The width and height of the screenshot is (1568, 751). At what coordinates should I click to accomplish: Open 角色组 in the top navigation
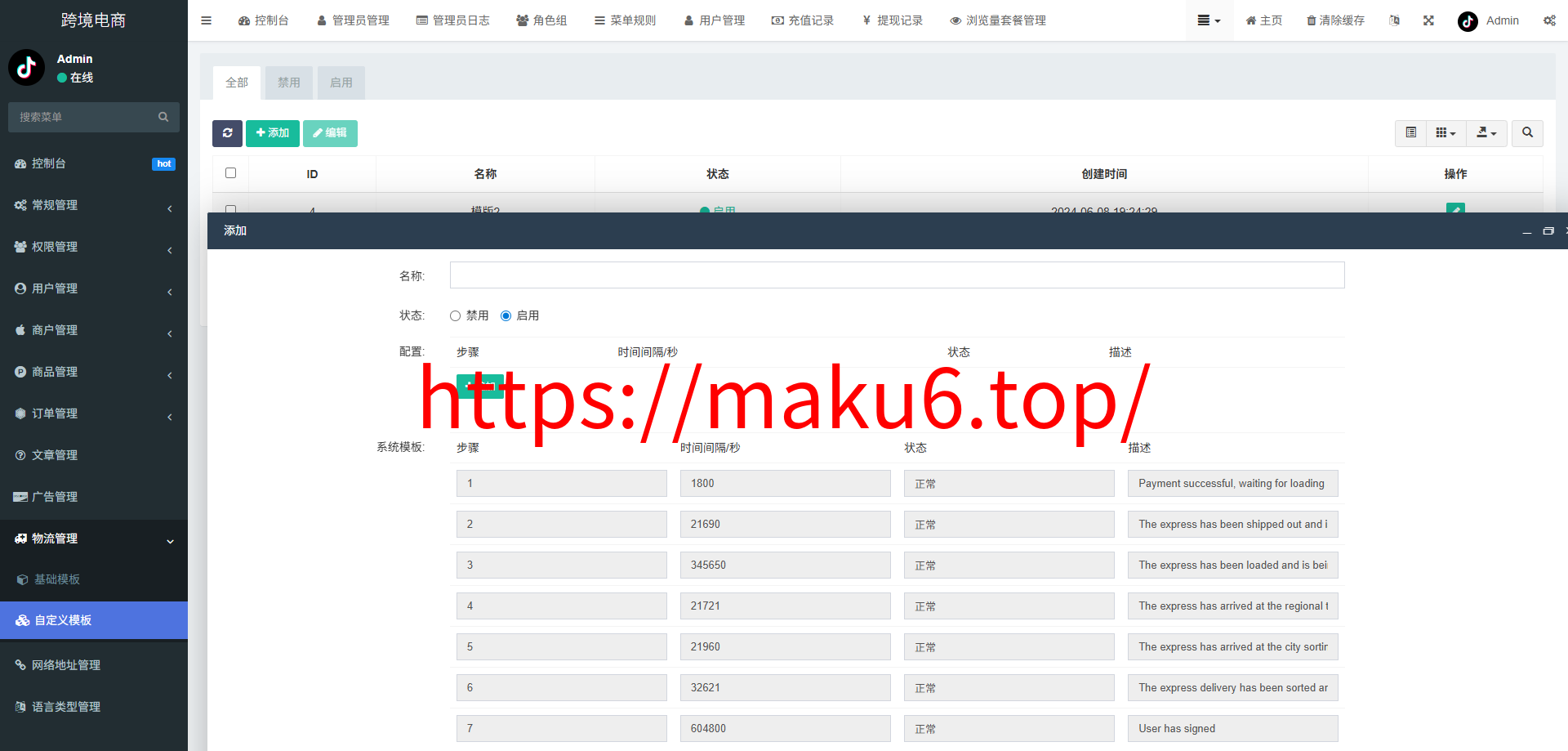click(x=541, y=20)
